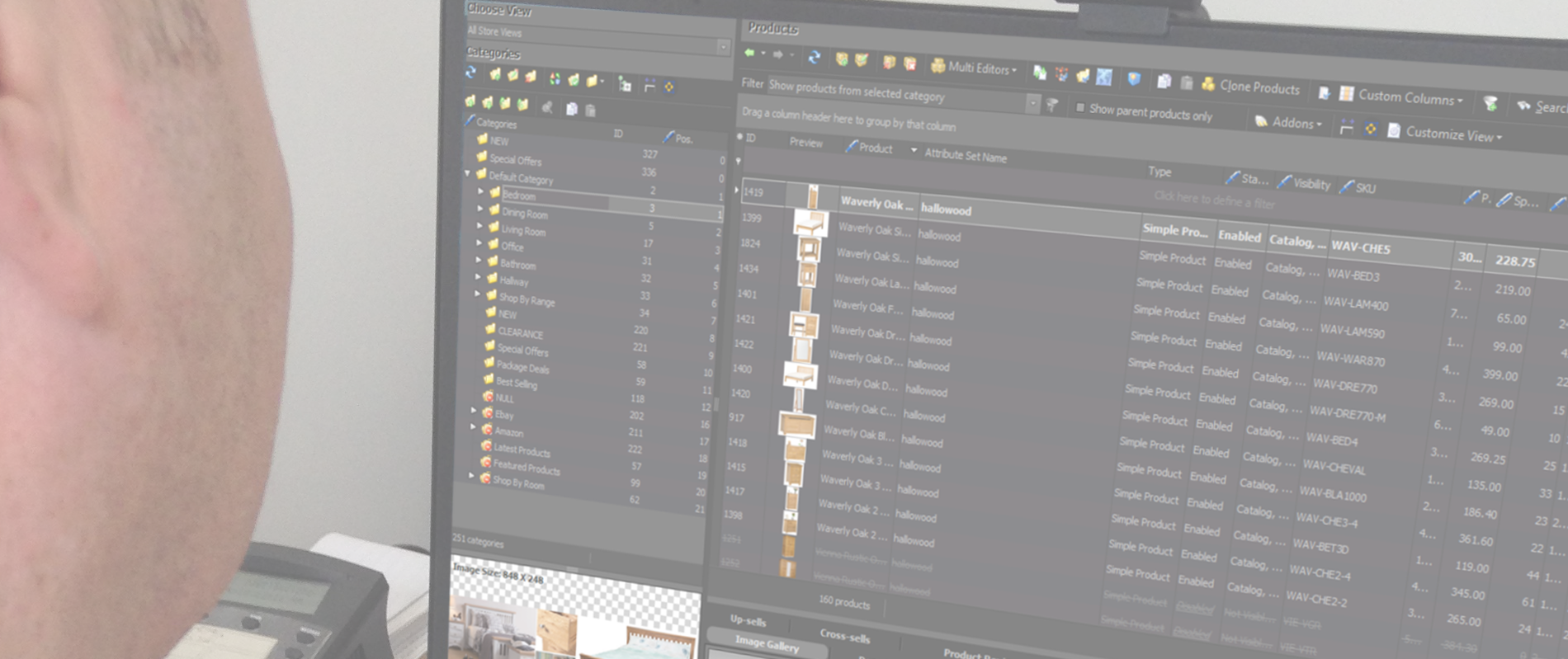Refresh the Products list
This screenshot has height=659, width=1568.
814,57
